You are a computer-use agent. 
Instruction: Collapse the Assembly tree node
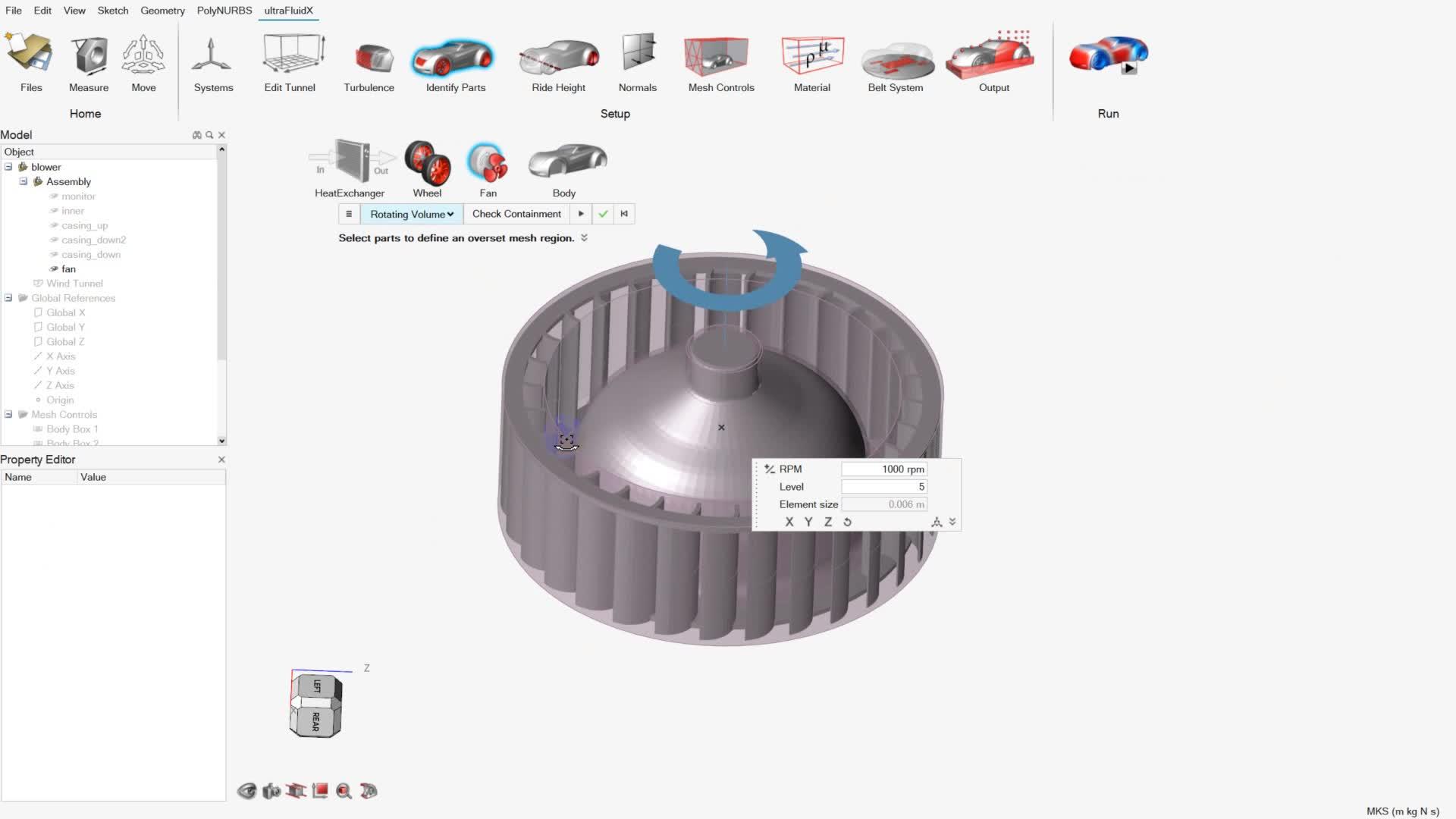(x=24, y=181)
